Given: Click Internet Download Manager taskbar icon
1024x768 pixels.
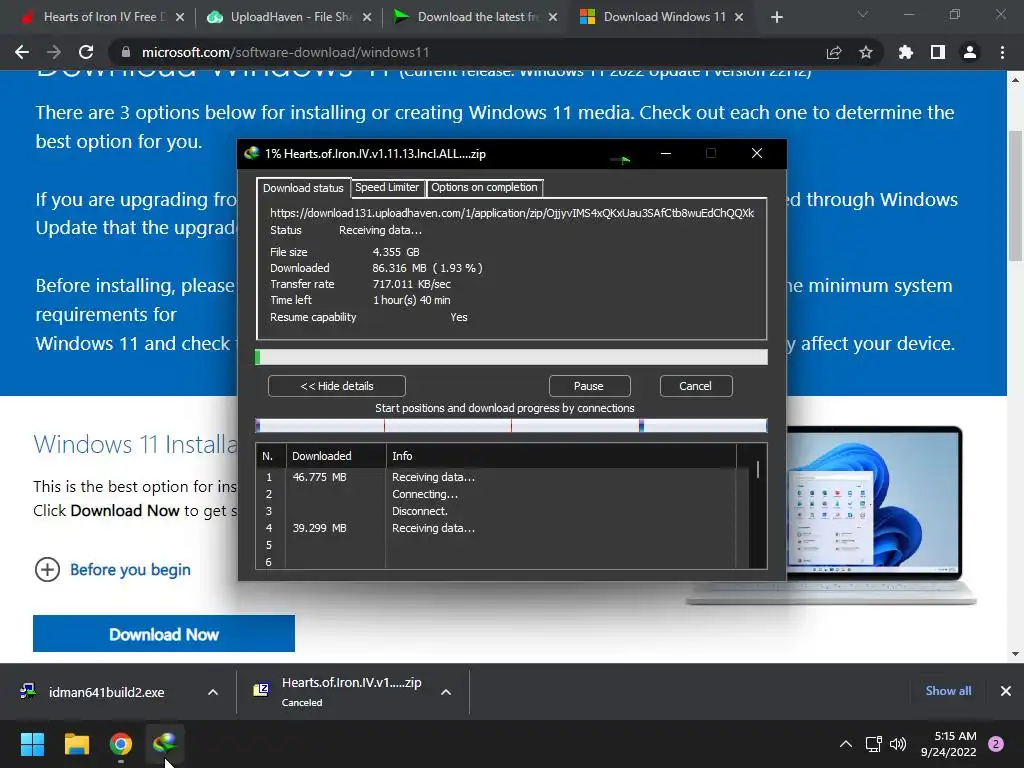Looking at the screenshot, I should [165, 743].
